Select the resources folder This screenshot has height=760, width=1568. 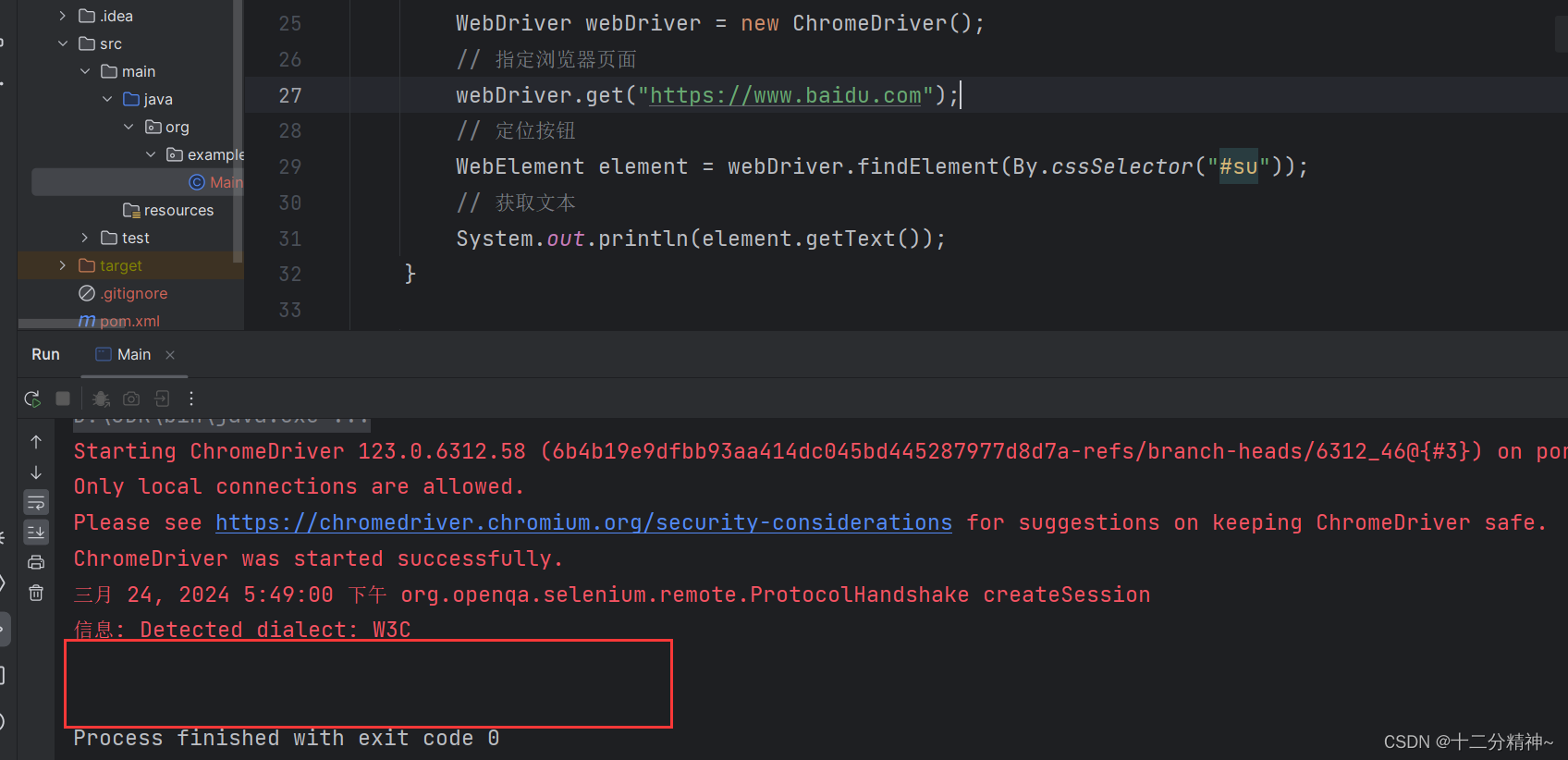(168, 210)
